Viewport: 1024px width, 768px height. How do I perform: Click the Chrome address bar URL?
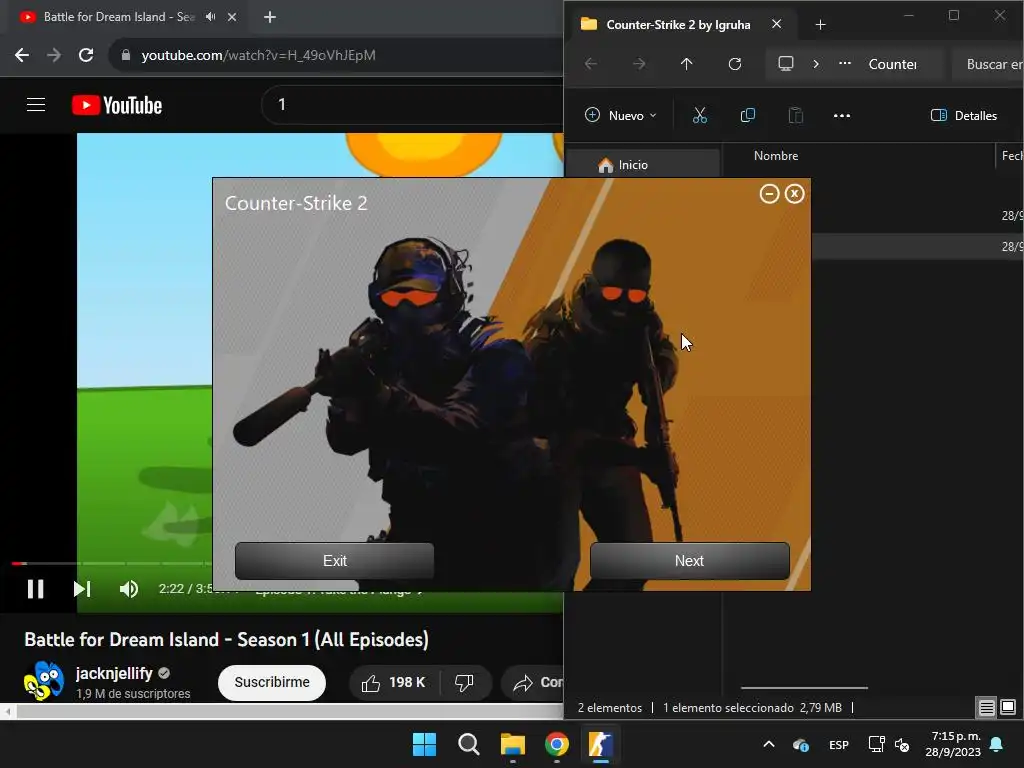pyautogui.click(x=259, y=55)
